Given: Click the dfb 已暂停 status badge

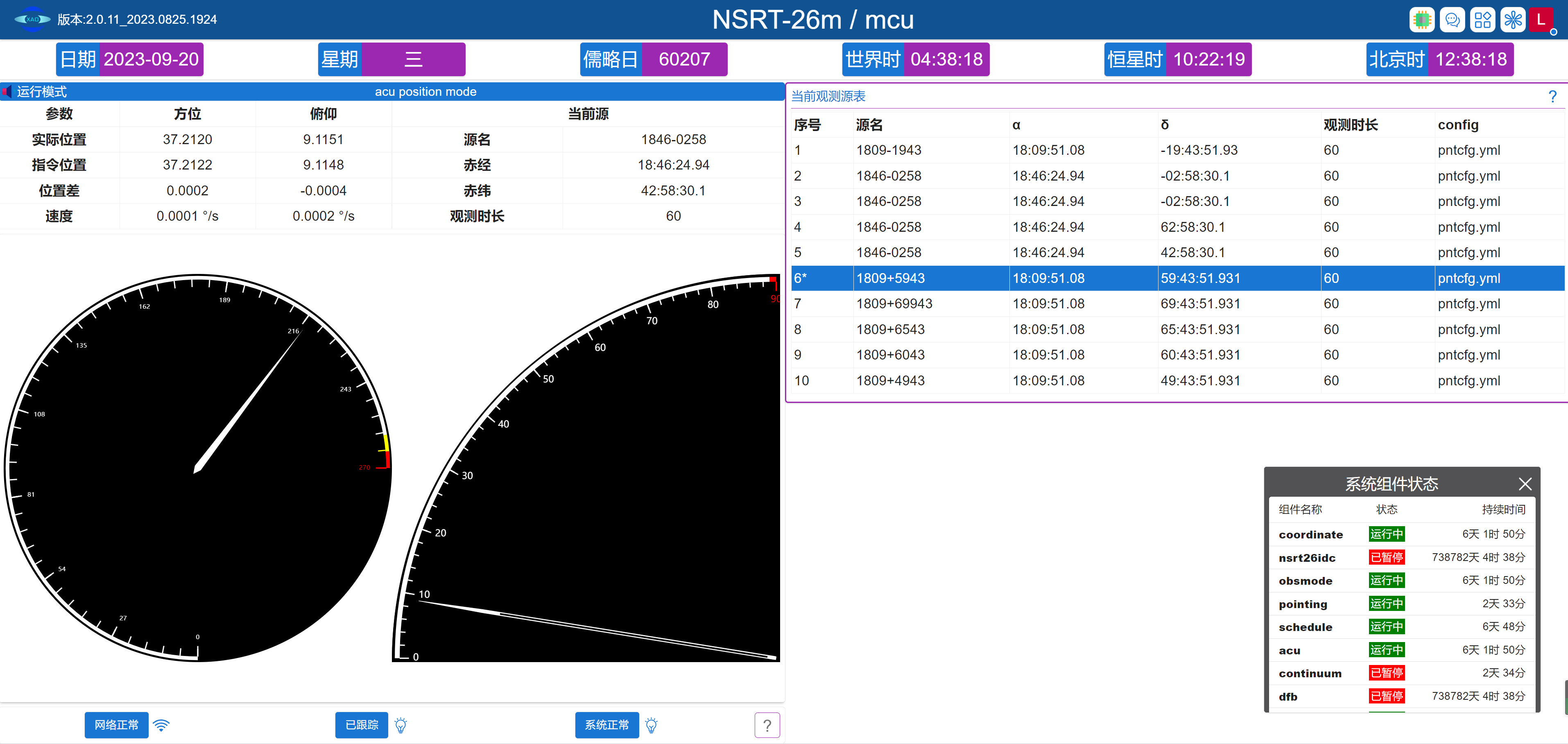Looking at the screenshot, I should 1387,696.
